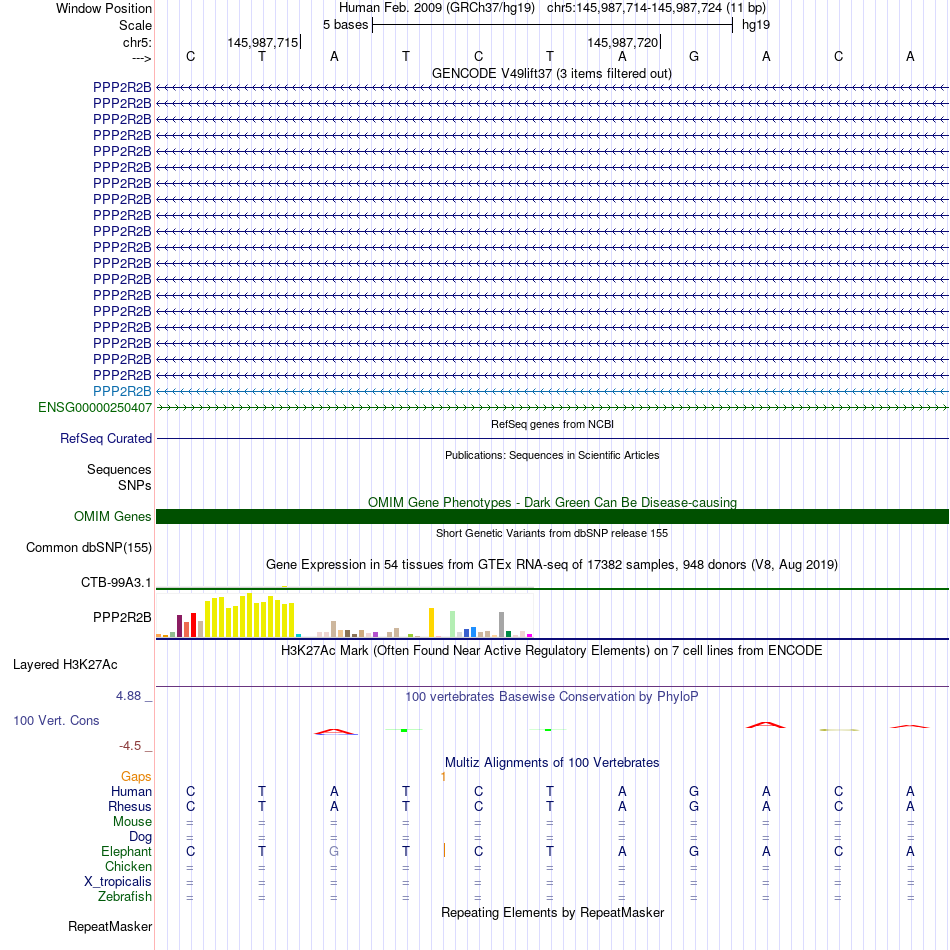Open the '100 vertebrates Basewise Conservation by PhyloP' title
Viewport: 950px width, 950px height.
(x=552, y=697)
